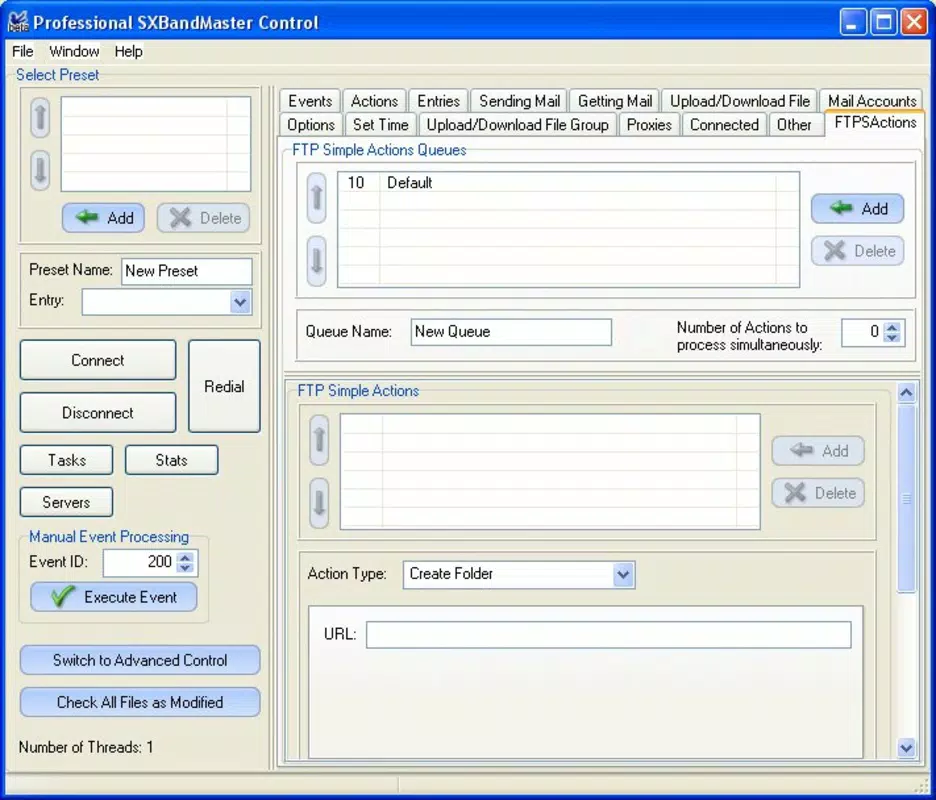
Task: Click the Event ID number field
Action: point(140,562)
